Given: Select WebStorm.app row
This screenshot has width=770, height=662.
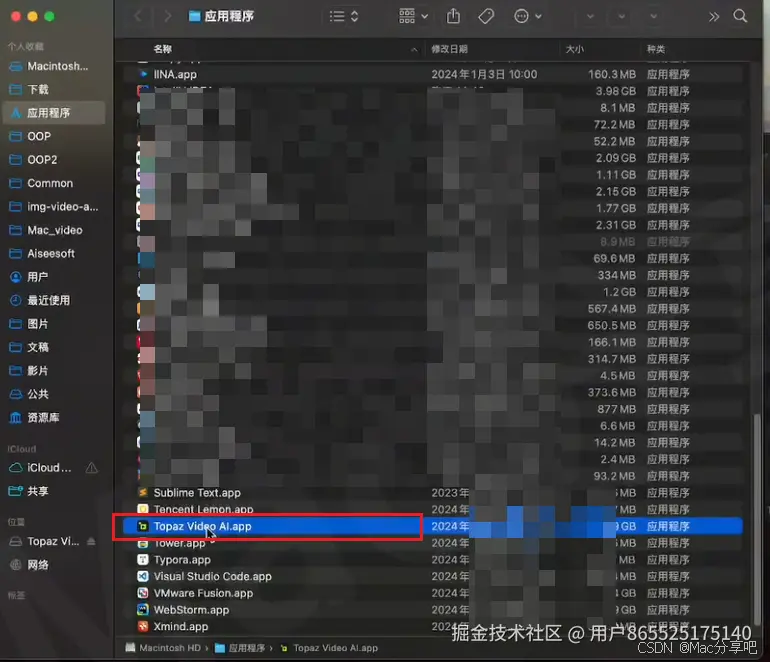Looking at the screenshot, I should point(433,609).
